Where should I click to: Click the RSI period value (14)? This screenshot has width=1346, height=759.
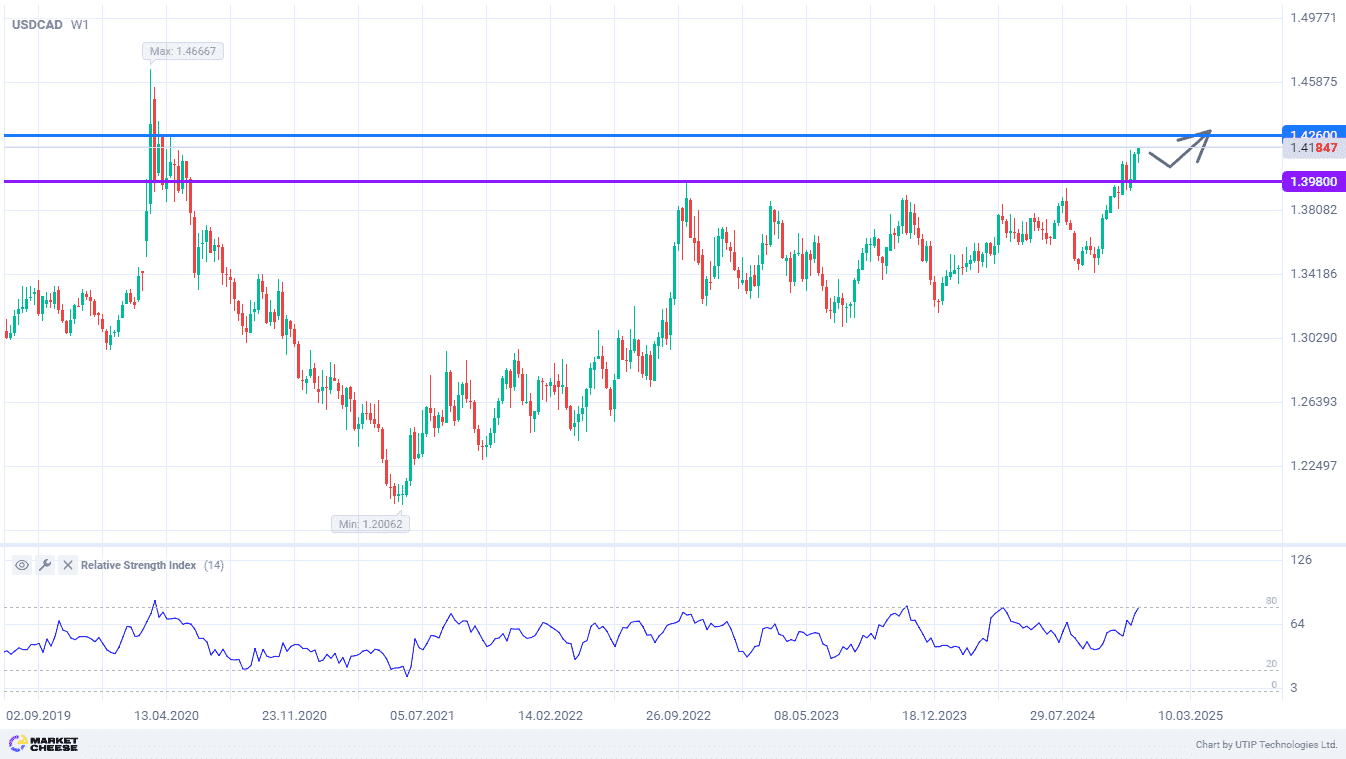(x=214, y=565)
